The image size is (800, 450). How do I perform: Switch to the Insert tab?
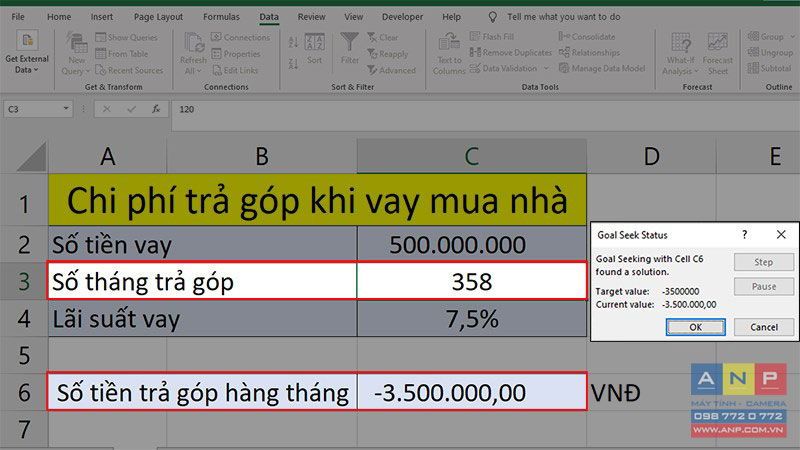(102, 17)
